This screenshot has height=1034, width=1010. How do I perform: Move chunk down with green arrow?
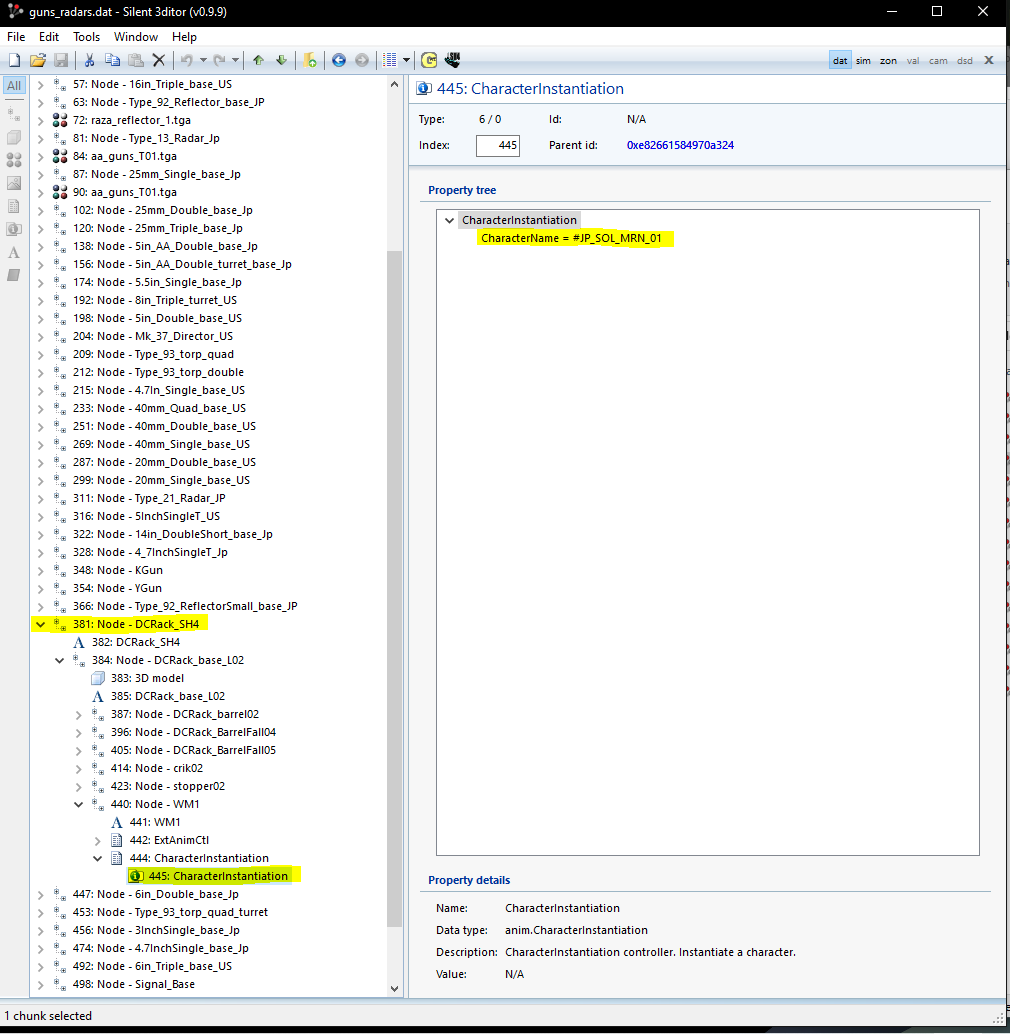click(282, 61)
